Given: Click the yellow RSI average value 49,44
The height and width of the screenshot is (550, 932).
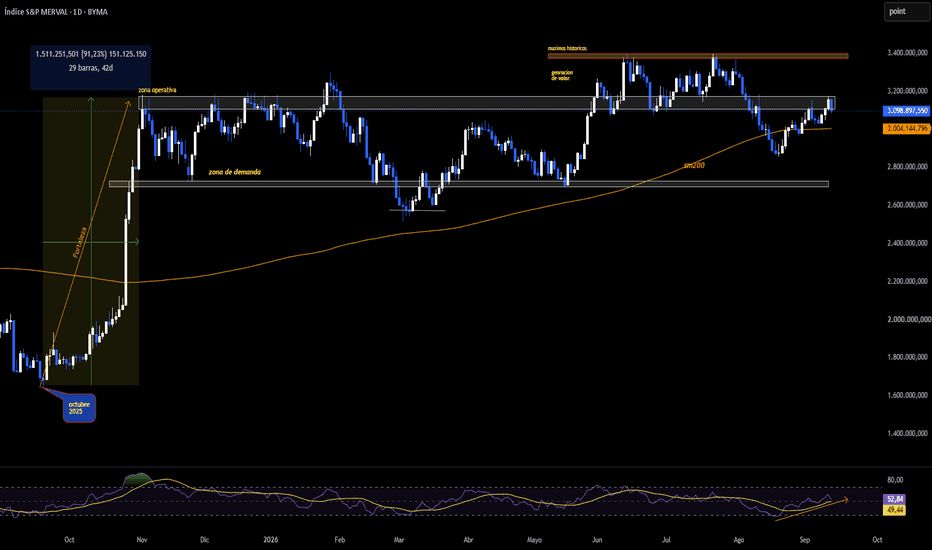Looking at the screenshot, I should pyautogui.click(x=895, y=510).
